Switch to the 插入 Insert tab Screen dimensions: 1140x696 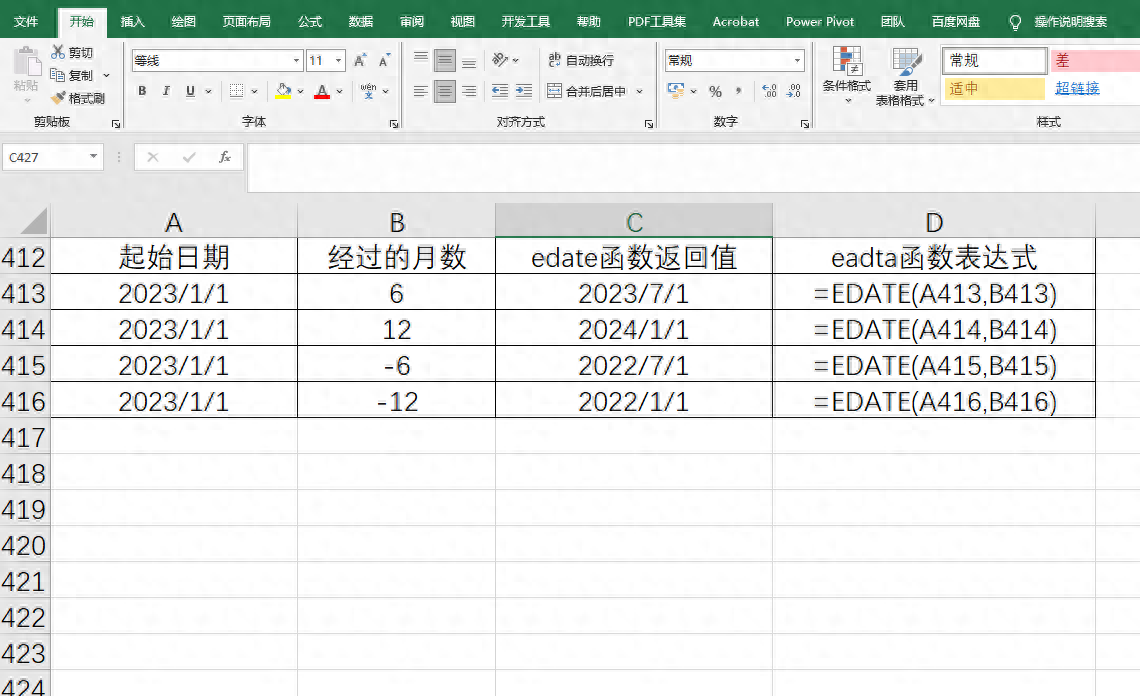(x=132, y=21)
